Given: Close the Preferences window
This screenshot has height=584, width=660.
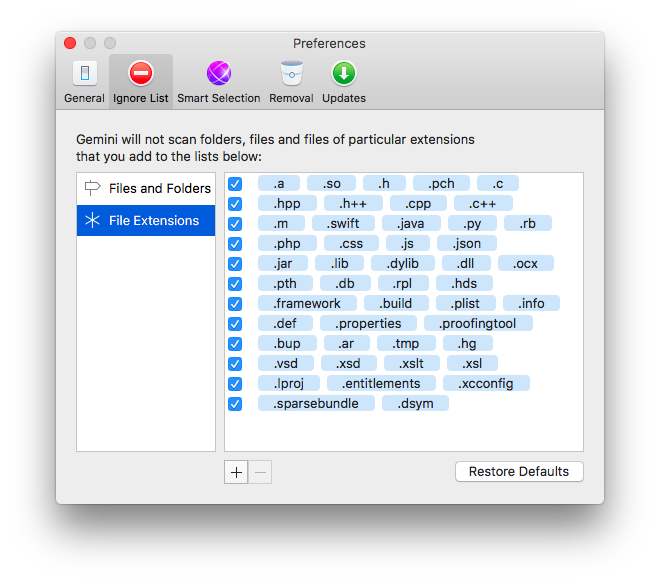Looking at the screenshot, I should (70, 43).
